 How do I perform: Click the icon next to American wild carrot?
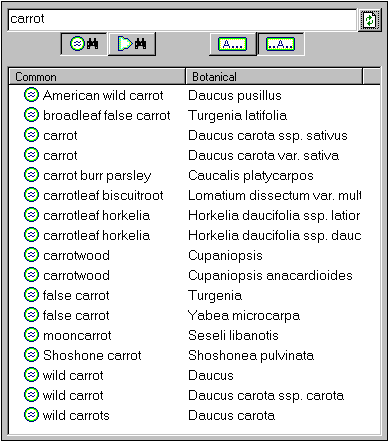tap(31, 95)
